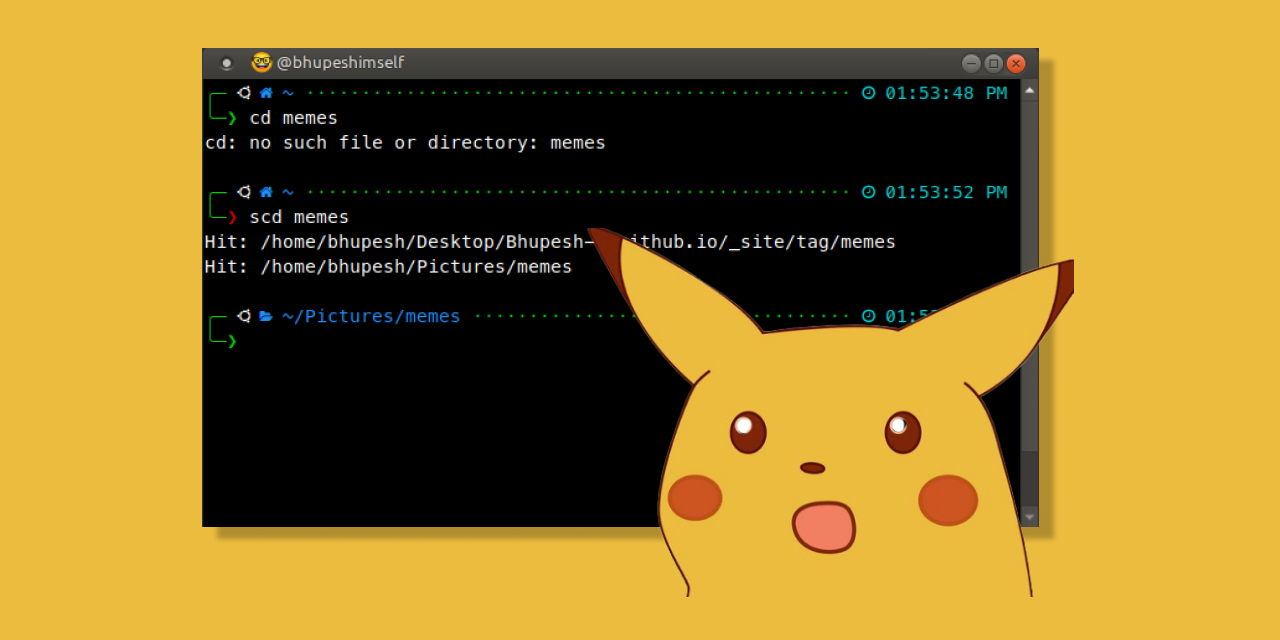Click the green prompt arrow before 'cd memes'

[x=232, y=118]
